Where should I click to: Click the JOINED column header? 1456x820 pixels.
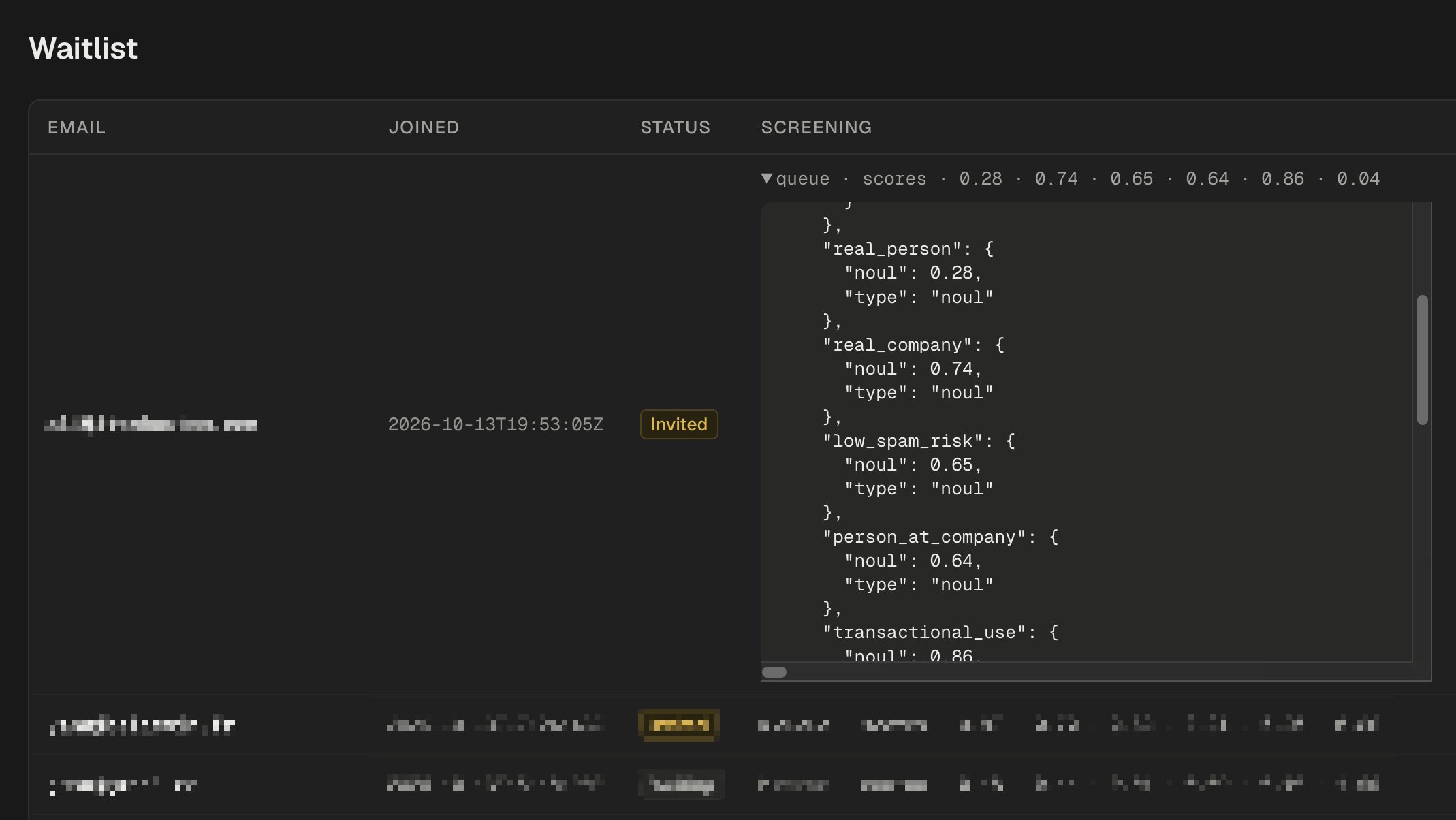(x=424, y=127)
